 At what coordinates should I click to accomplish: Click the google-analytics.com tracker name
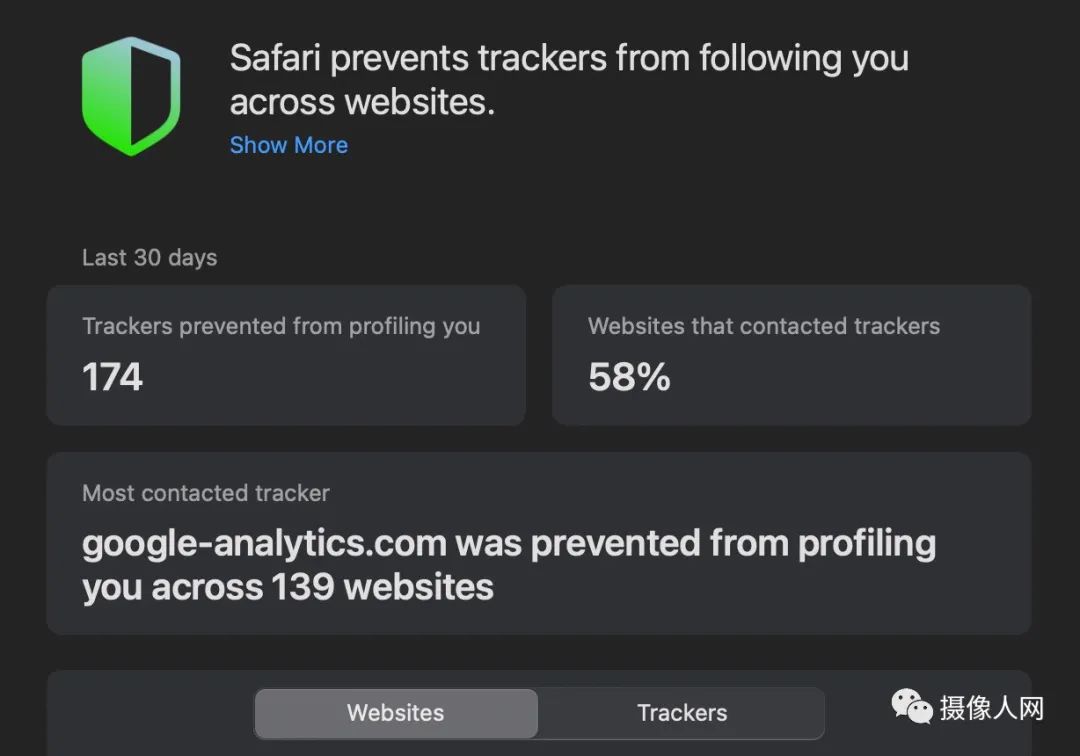(x=264, y=543)
